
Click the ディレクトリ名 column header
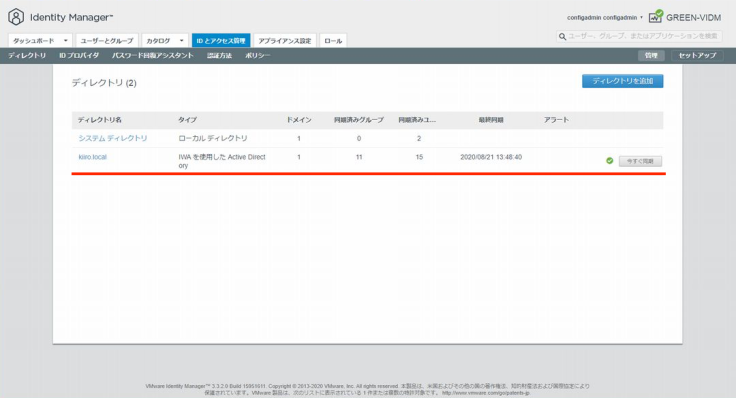100,120
